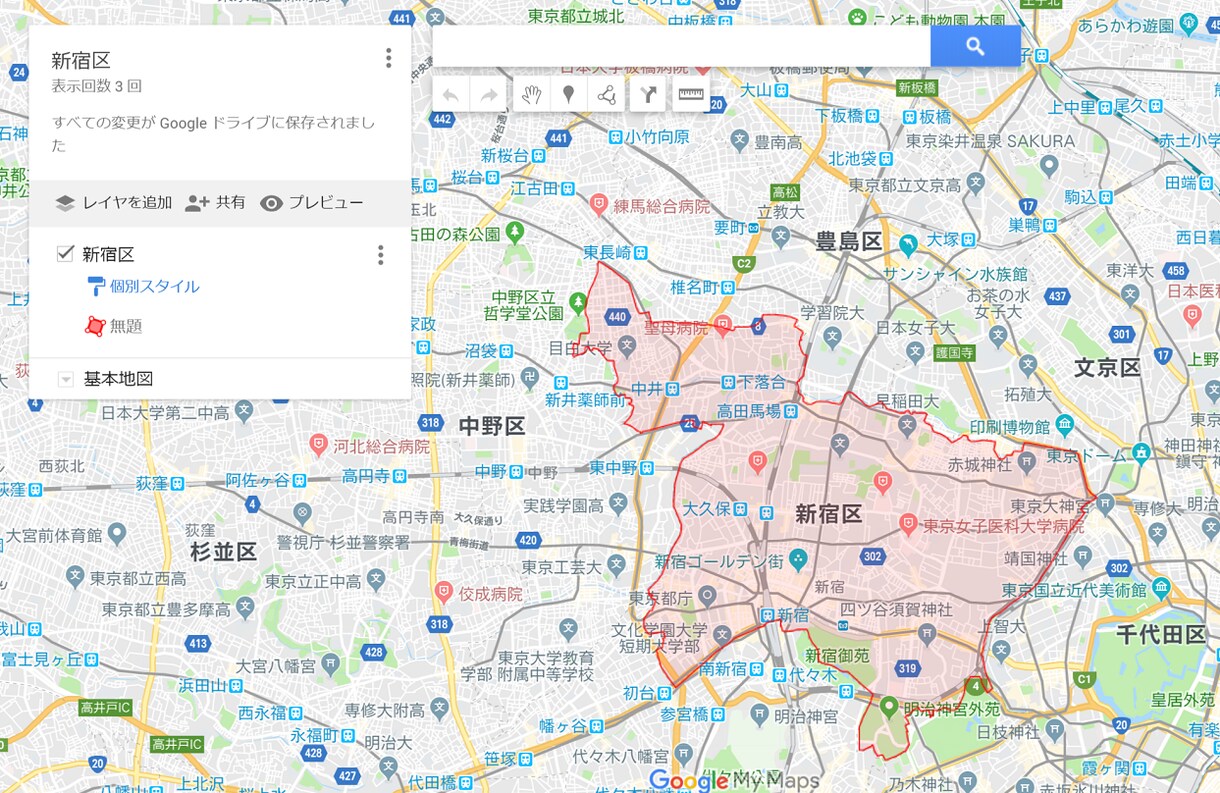Click the blue search button
The width and height of the screenshot is (1220, 793).
[x=975, y=46]
